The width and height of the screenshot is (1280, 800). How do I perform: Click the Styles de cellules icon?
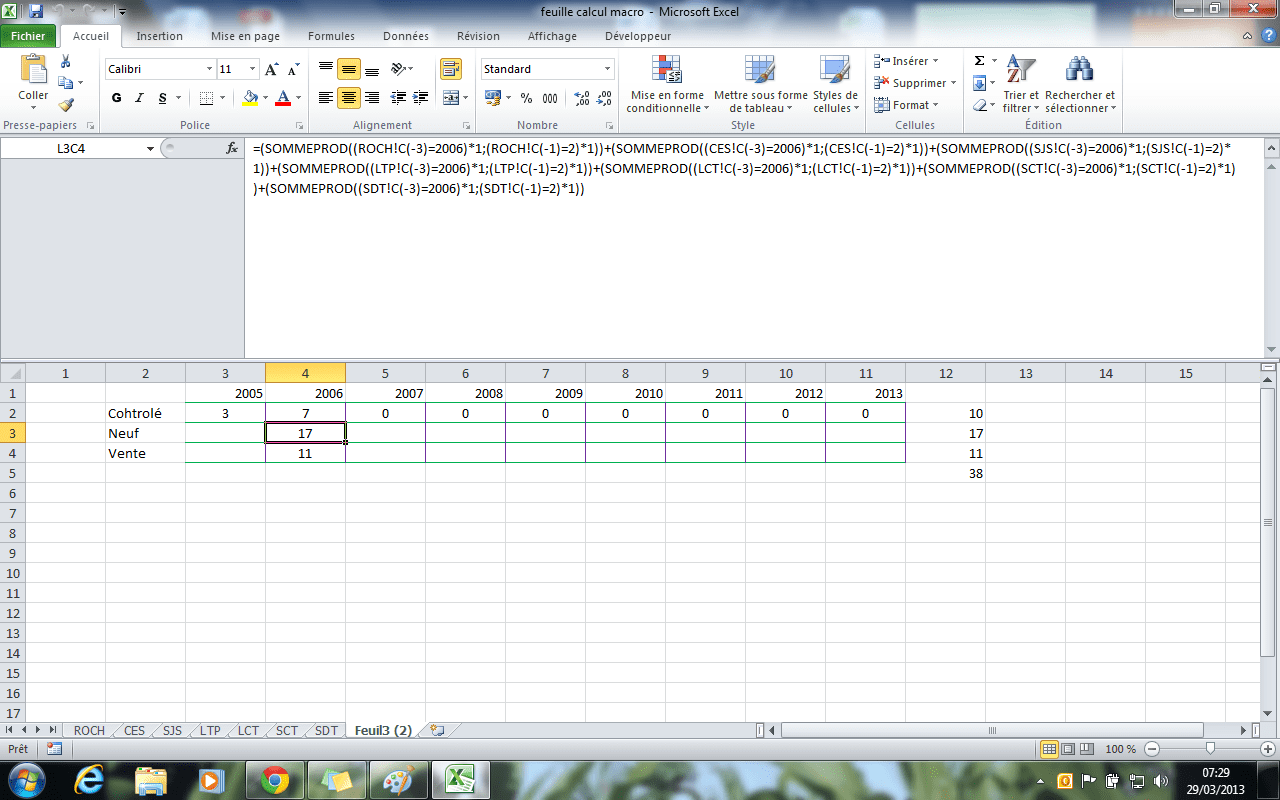click(x=834, y=85)
